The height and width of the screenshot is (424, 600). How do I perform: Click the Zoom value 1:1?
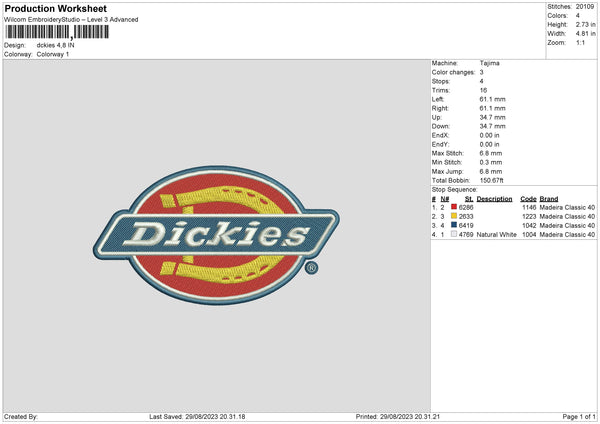(x=580, y=42)
